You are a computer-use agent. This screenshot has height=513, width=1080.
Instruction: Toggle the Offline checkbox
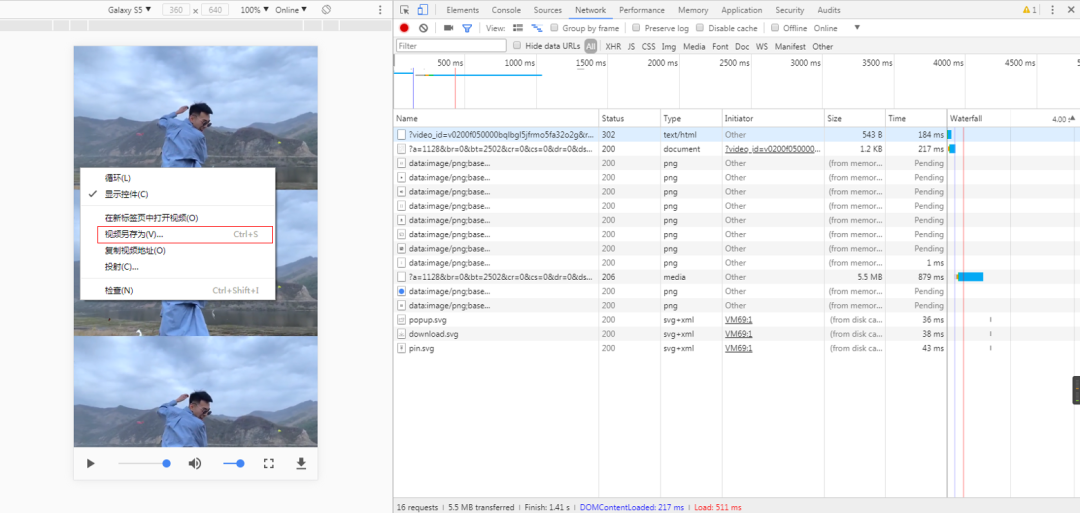click(775, 28)
